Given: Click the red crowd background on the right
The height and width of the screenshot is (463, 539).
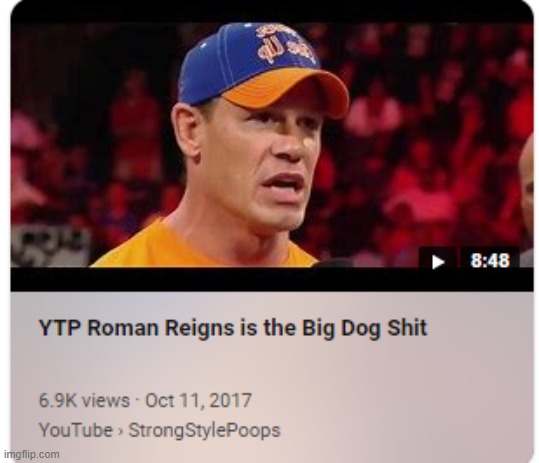Looking at the screenshot, I should tap(433, 137).
